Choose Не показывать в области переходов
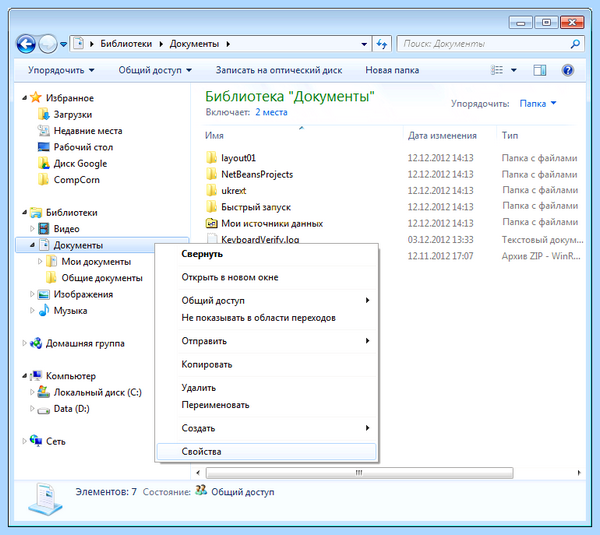The width and height of the screenshot is (600, 535). click(x=266, y=318)
